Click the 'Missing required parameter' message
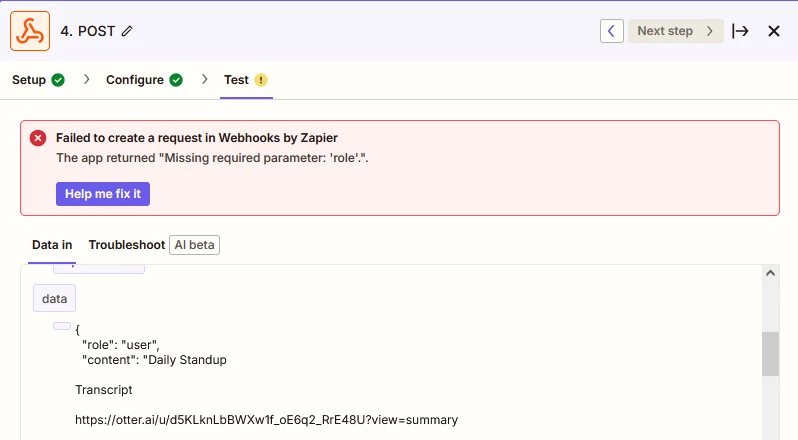798x440 pixels. coord(212,158)
